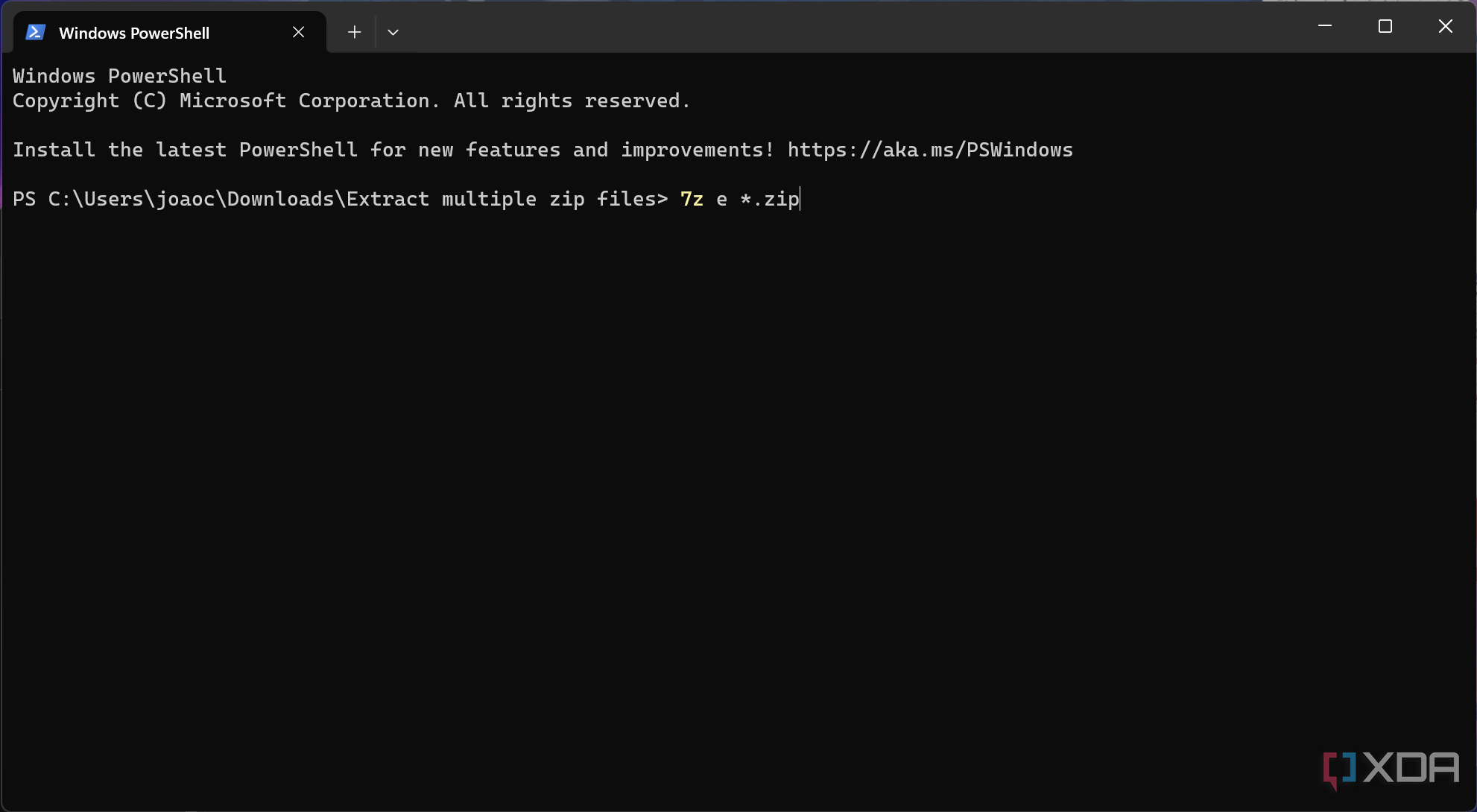Select the 7z command text
The image size is (1477, 812).
737,199
